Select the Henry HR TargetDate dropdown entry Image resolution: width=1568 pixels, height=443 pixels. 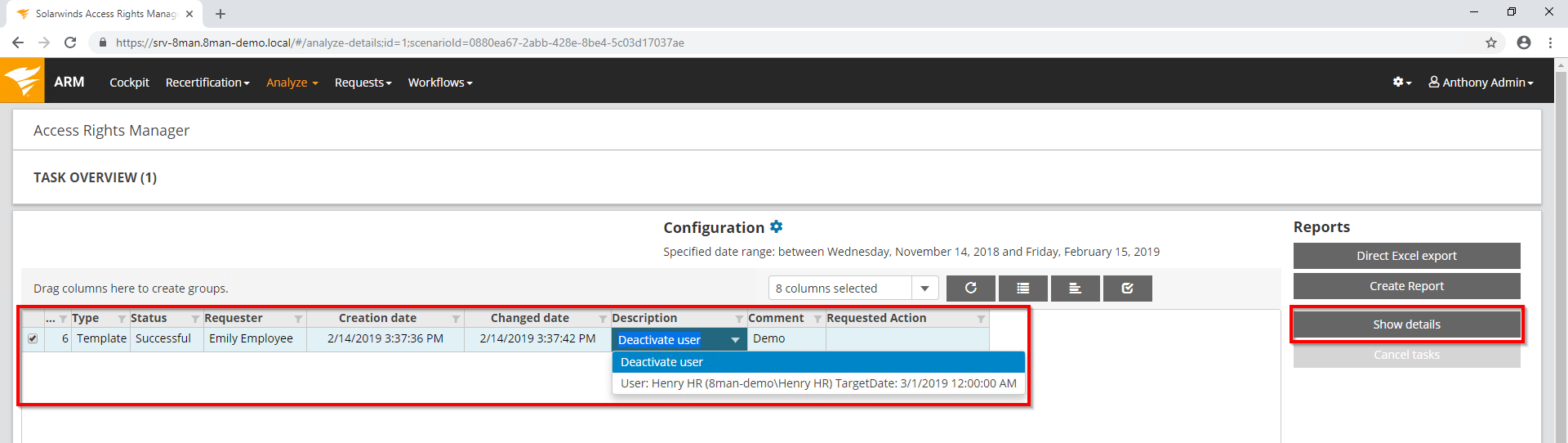[818, 383]
